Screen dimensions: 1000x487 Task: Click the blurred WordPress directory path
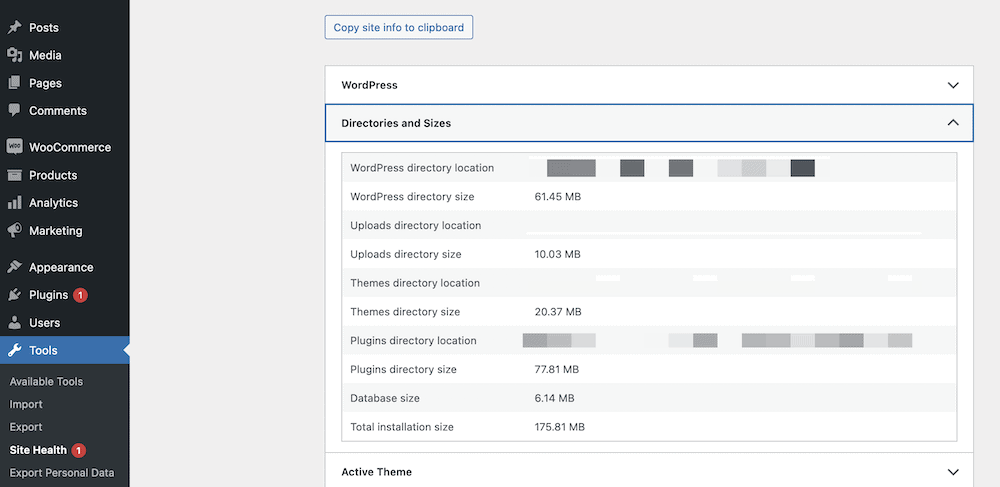pos(680,168)
